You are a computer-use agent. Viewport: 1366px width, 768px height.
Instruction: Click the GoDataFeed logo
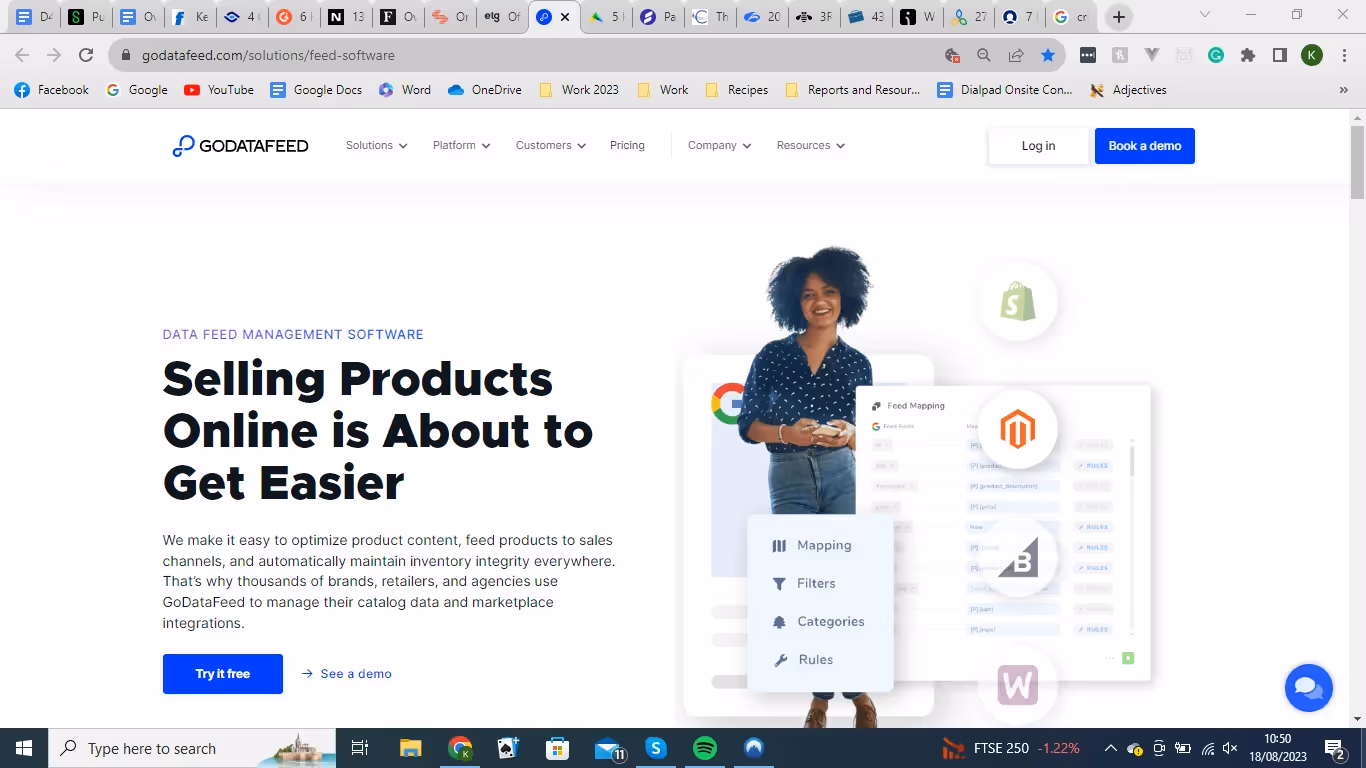point(240,146)
